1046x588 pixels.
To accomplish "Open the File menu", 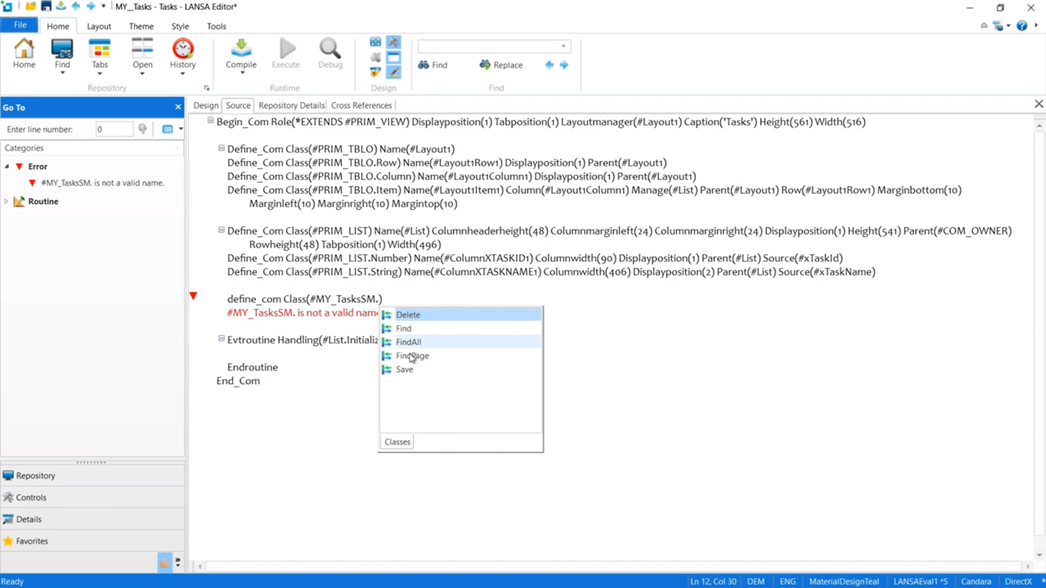I will (20, 25).
